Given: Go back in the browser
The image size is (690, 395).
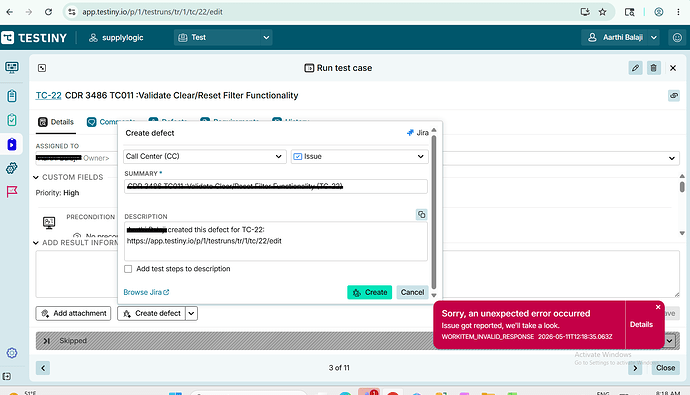Looking at the screenshot, I should (10, 12).
